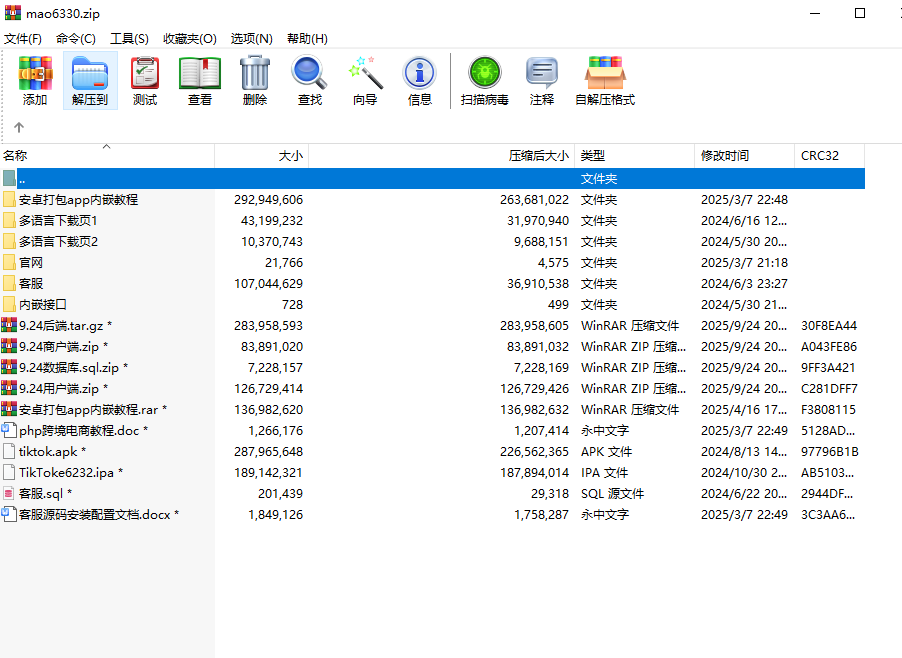Click the 删除 (Delete) toolbar icon
The width and height of the screenshot is (902, 658).
tap(254, 80)
